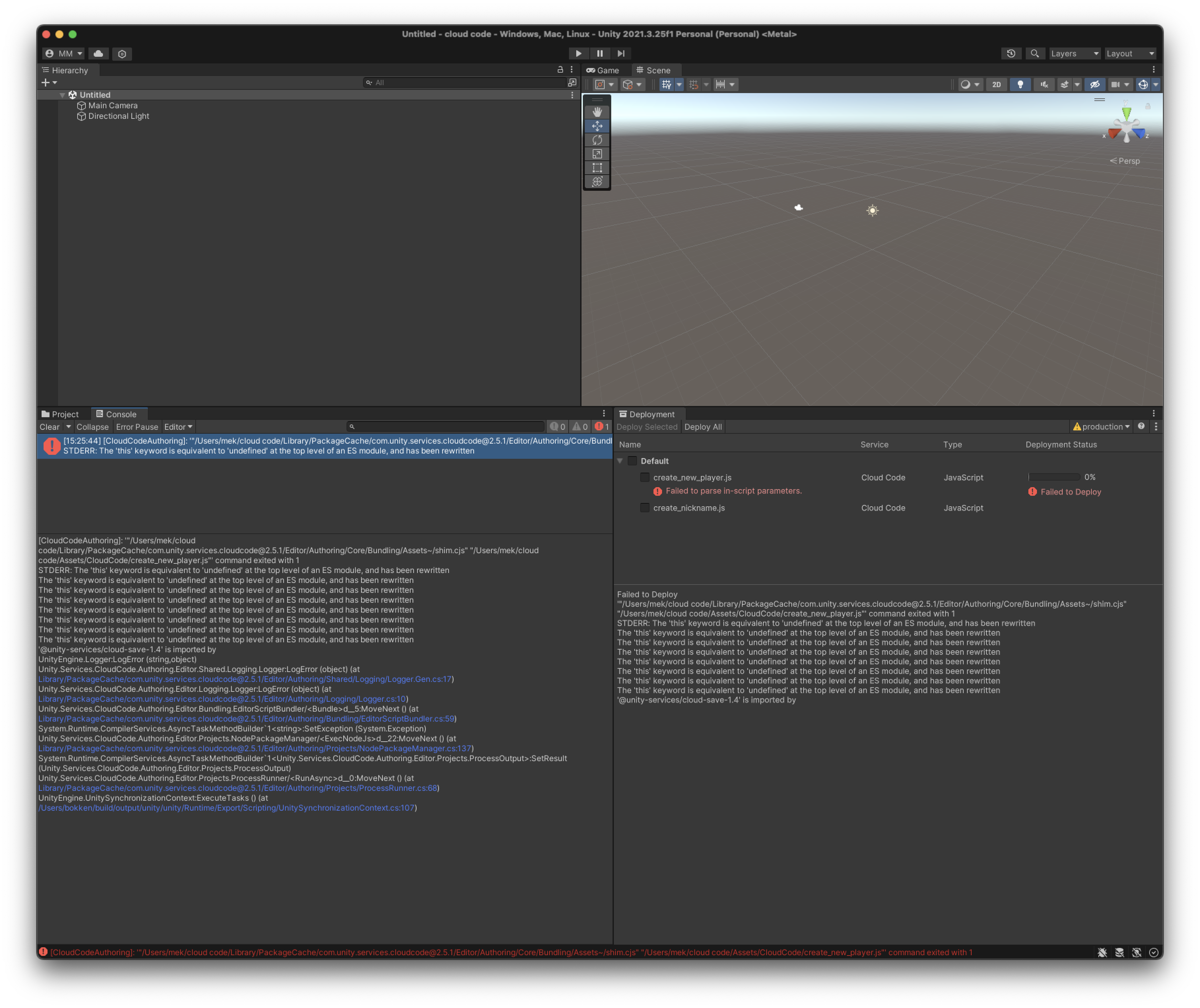This screenshot has height=1008, width=1200.
Task: Select the Hand view tool
Action: [x=597, y=112]
